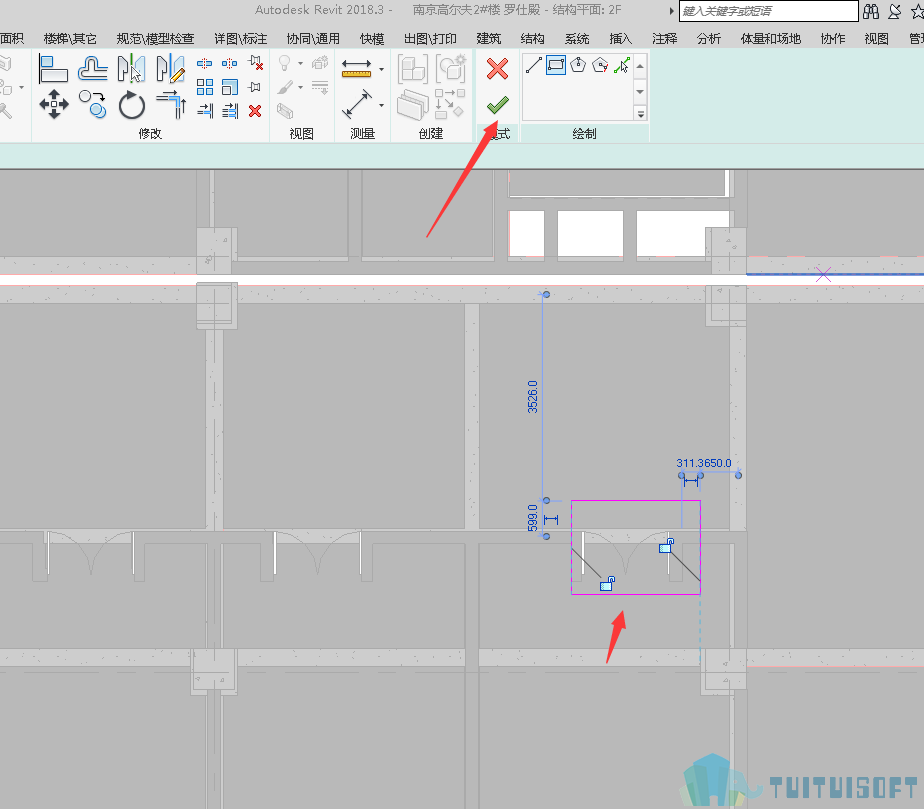Select the Inscribed Polygon draw tool
Image resolution: width=924 pixels, height=809 pixels.
click(x=578, y=65)
